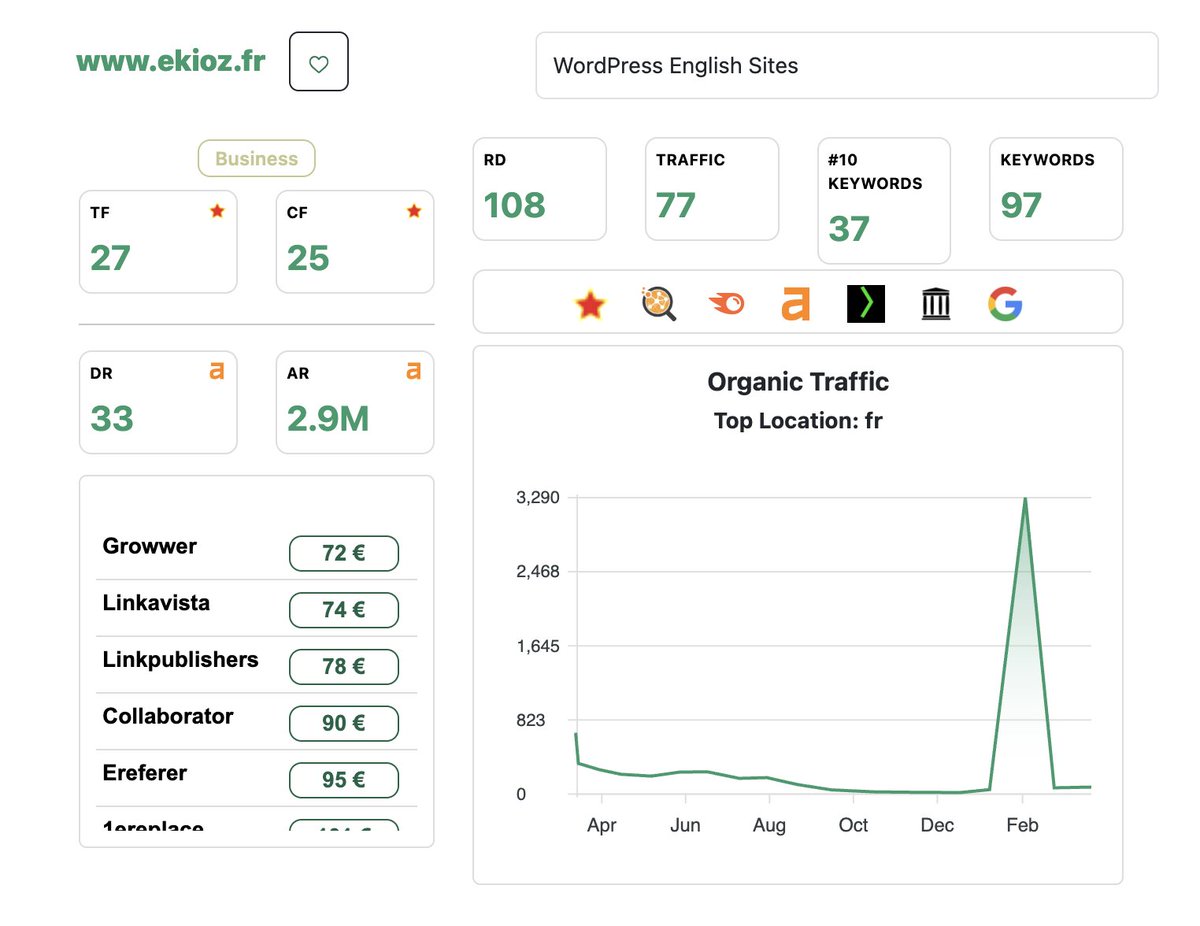The height and width of the screenshot is (926, 1200).
Task: Click the KEYWORDS value 97
Action: 1021,205
